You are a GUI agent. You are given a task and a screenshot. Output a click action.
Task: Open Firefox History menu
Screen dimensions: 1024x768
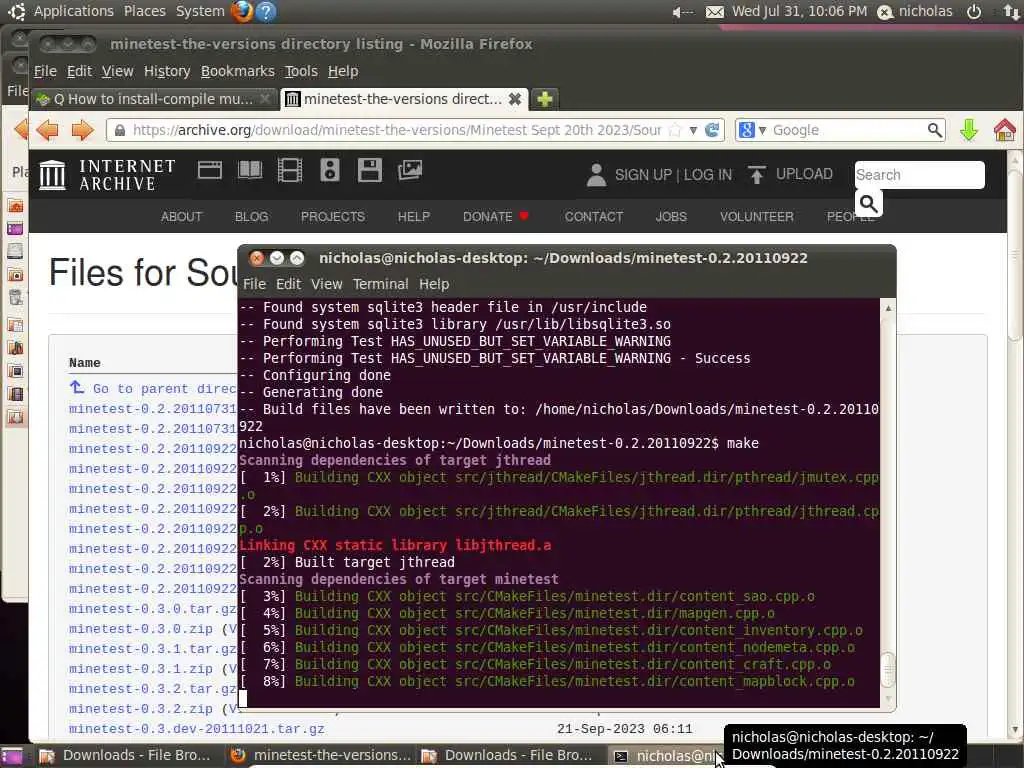coord(167,71)
